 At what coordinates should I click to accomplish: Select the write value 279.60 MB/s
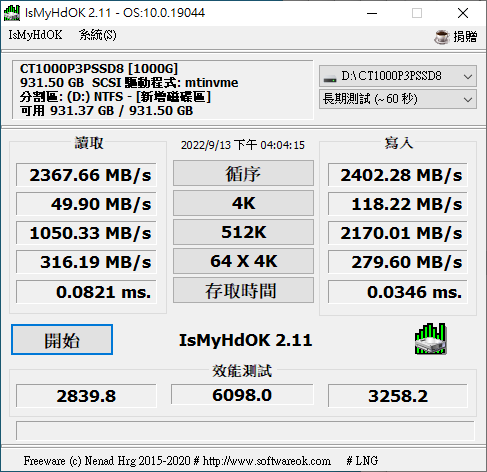pos(398,262)
